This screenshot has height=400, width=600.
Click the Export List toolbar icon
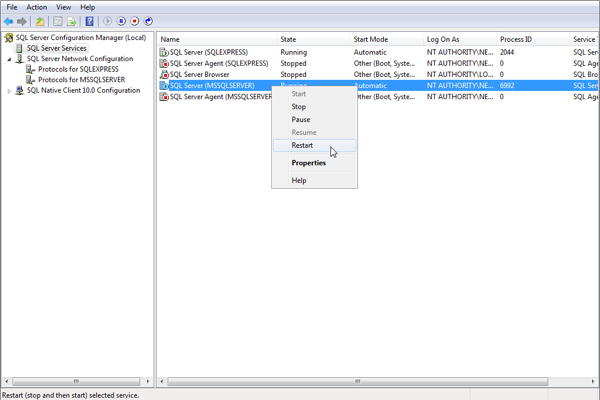click(72, 21)
